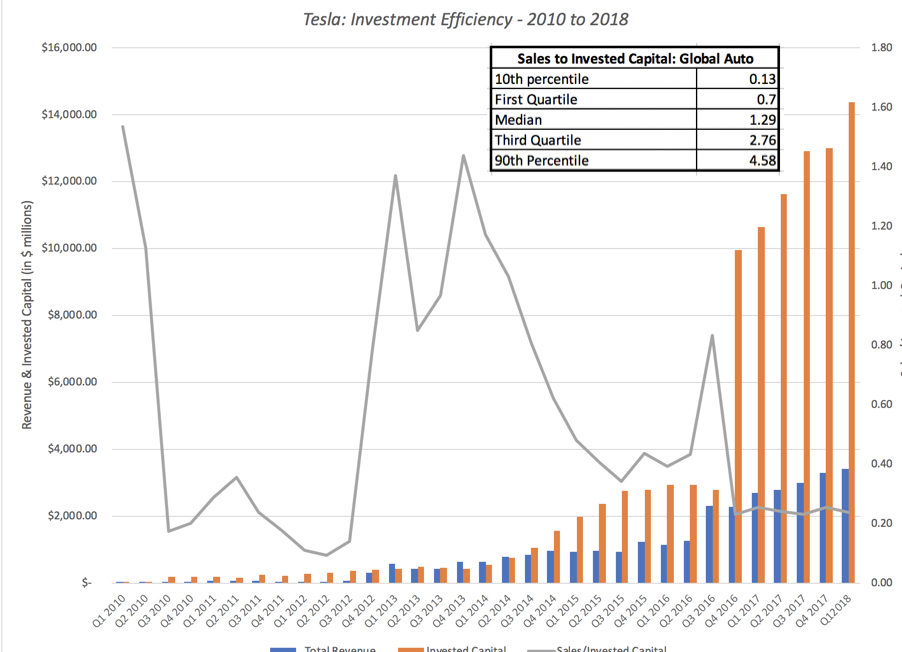Image resolution: width=902 pixels, height=652 pixels.
Task: Select the Q3 2016 blue revenue bar
Action: pyautogui.click(x=709, y=544)
